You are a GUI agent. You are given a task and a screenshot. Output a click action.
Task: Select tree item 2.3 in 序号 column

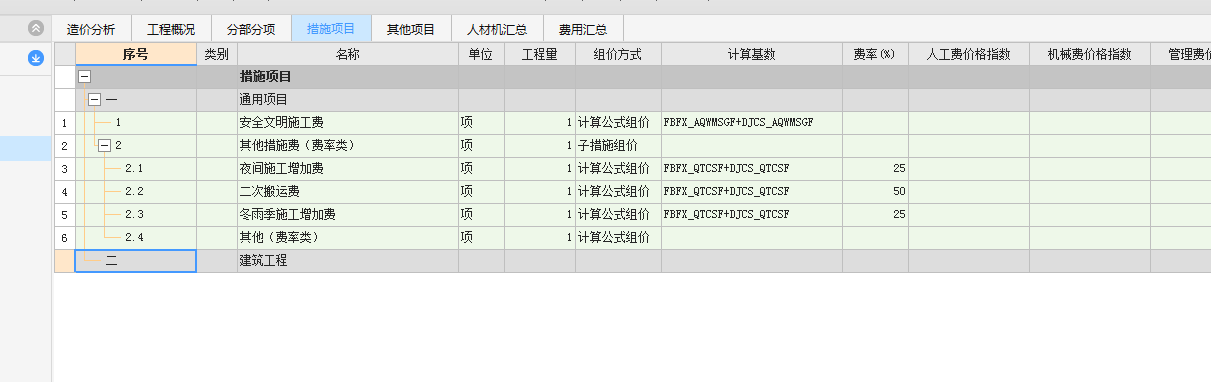coord(136,214)
